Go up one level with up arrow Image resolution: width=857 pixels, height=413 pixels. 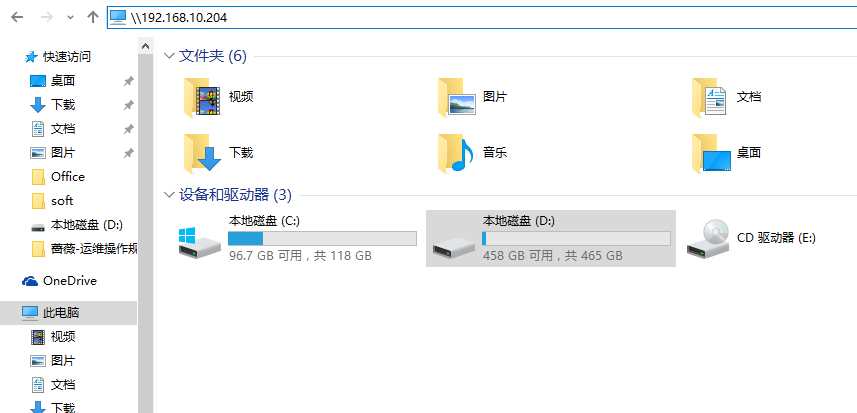pyautogui.click(x=93, y=17)
